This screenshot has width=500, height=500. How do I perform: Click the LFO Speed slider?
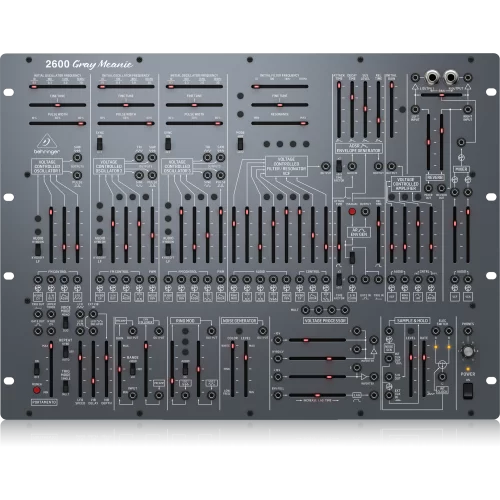[x=80, y=369]
